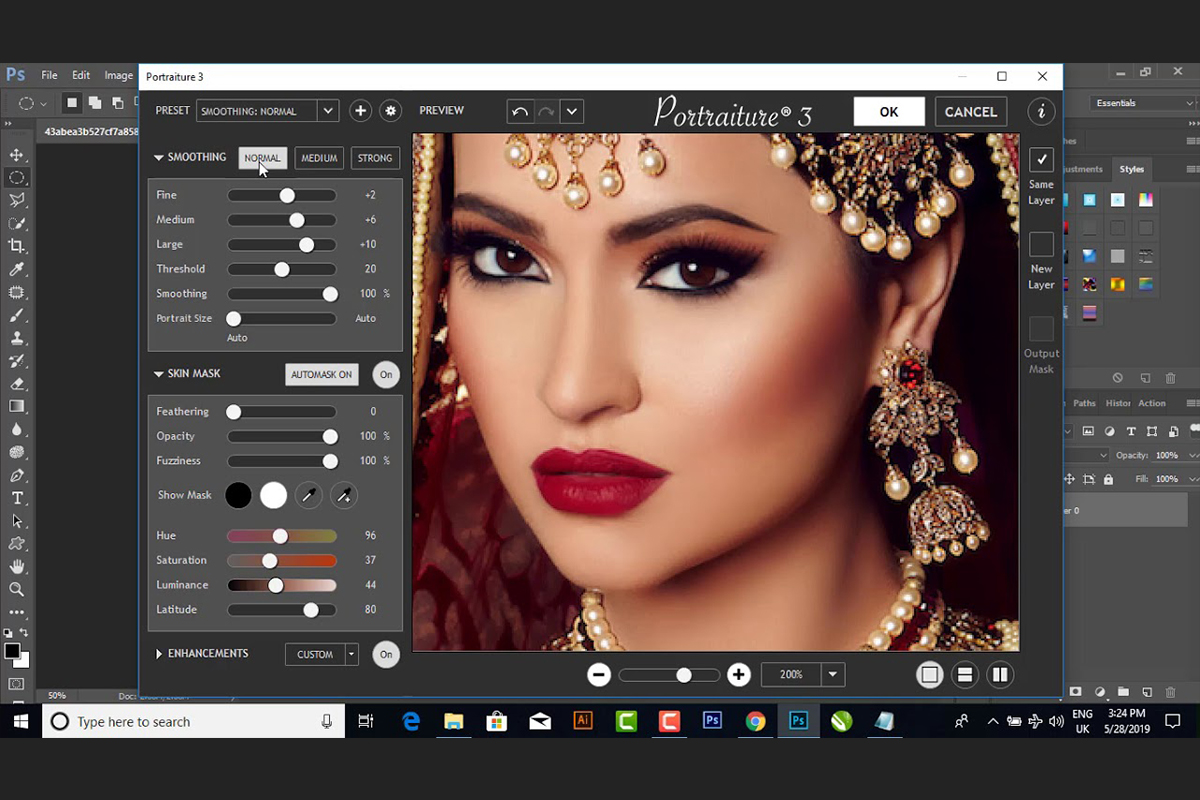The height and width of the screenshot is (800, 1200).
Task: Select the Brush tool
Action: tap(17, 315)
